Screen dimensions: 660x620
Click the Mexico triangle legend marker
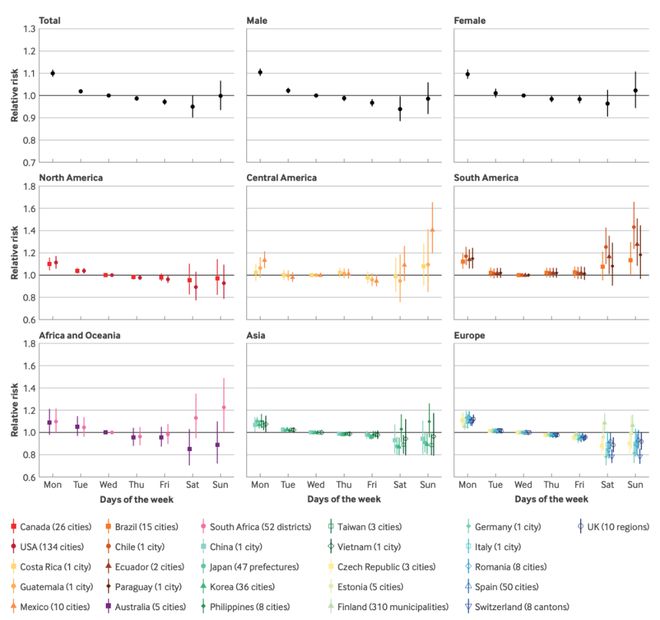coord(13,607)
